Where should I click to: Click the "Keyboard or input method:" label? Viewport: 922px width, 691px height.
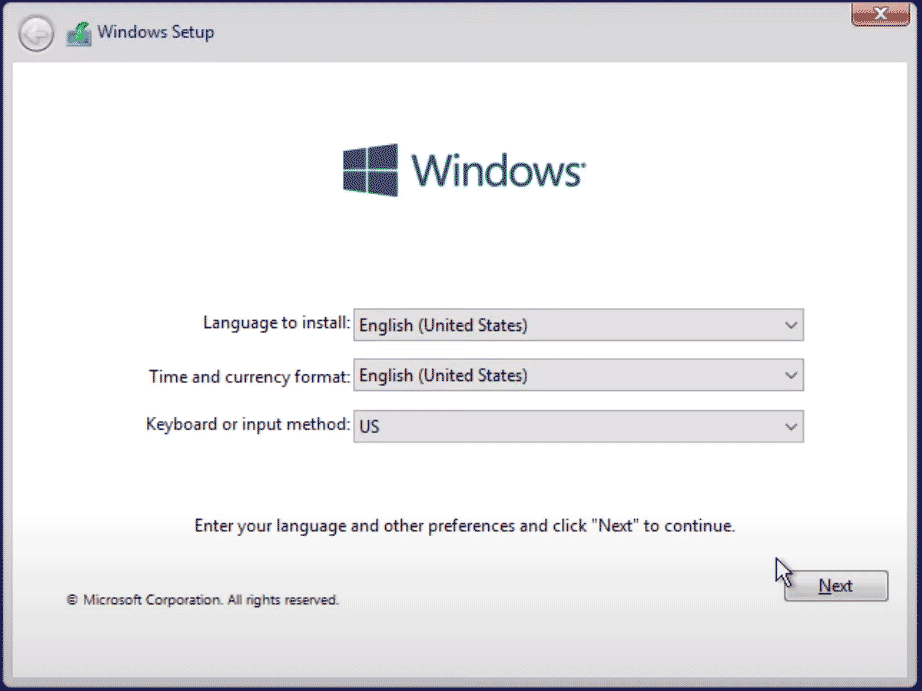click(x=248, y=424)
